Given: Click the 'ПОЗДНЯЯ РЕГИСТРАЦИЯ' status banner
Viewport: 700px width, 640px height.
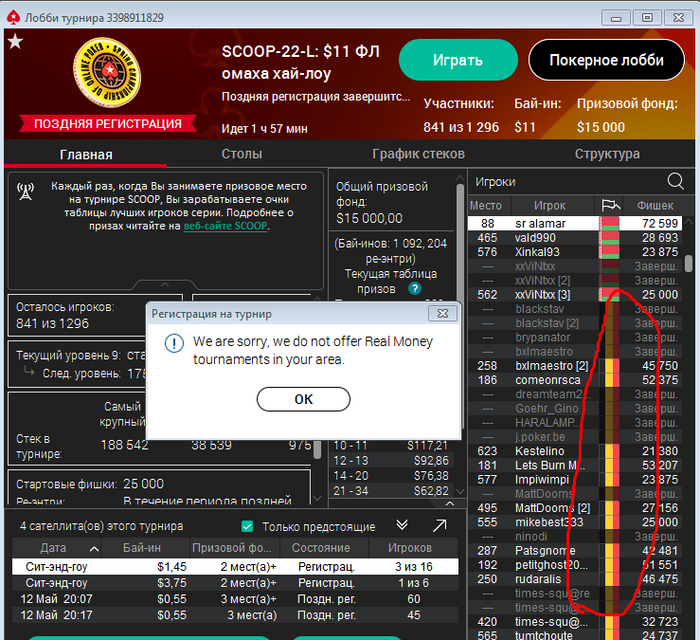Looking at the screenshot, I should (108, 124).
